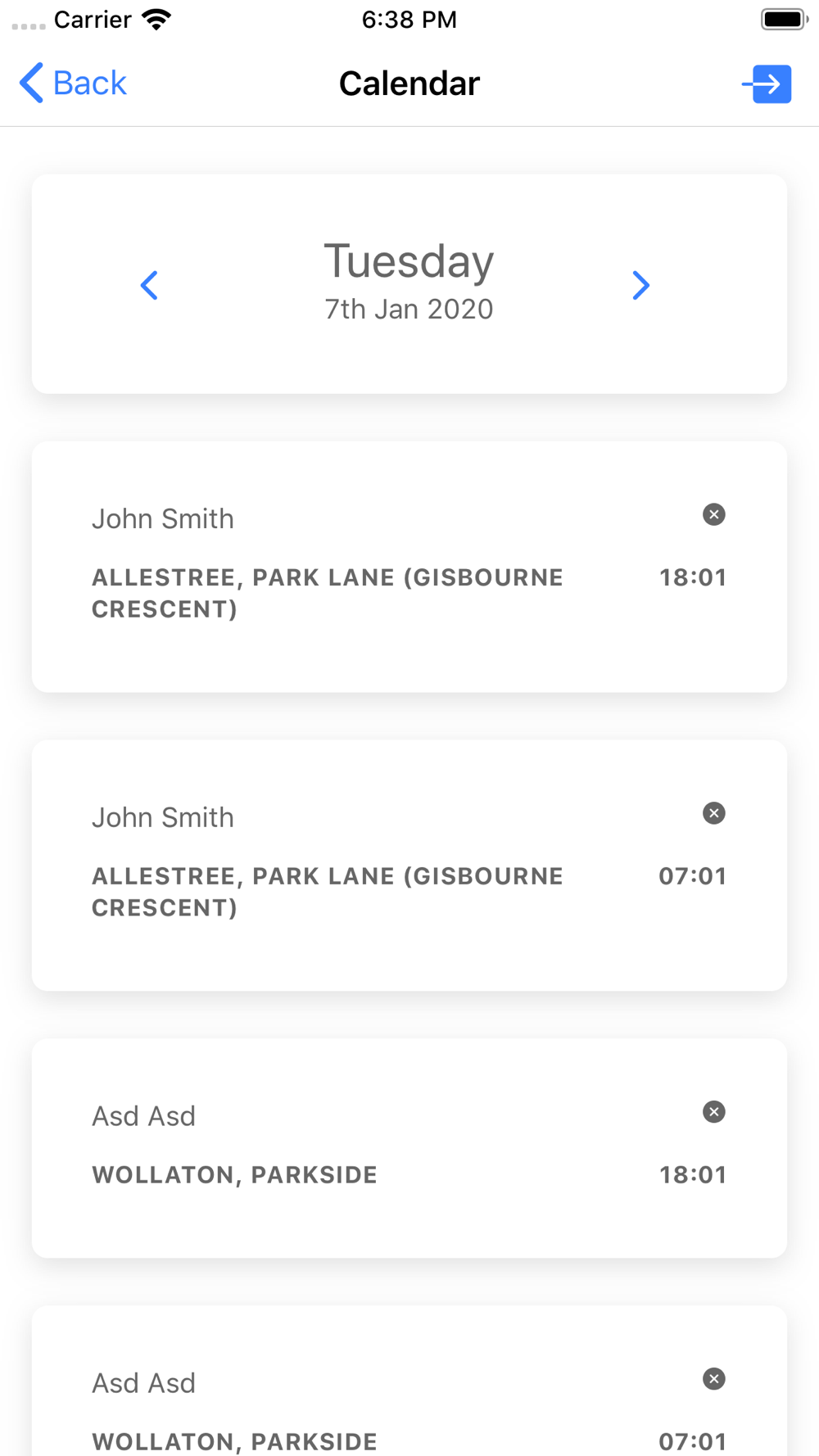This screenshot has width=819, height=1456.
Task: Tap the logout arrow icon
Action: pyautogui.click(x=767, y=84)
